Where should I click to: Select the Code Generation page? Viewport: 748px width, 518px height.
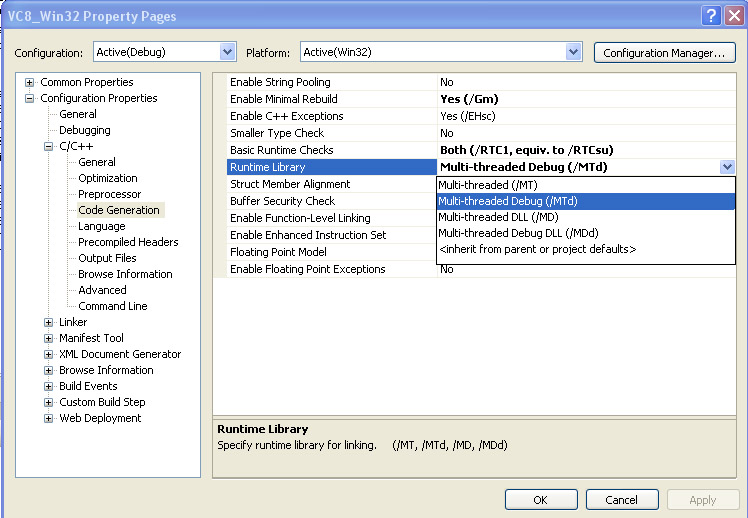click(119, 210)
